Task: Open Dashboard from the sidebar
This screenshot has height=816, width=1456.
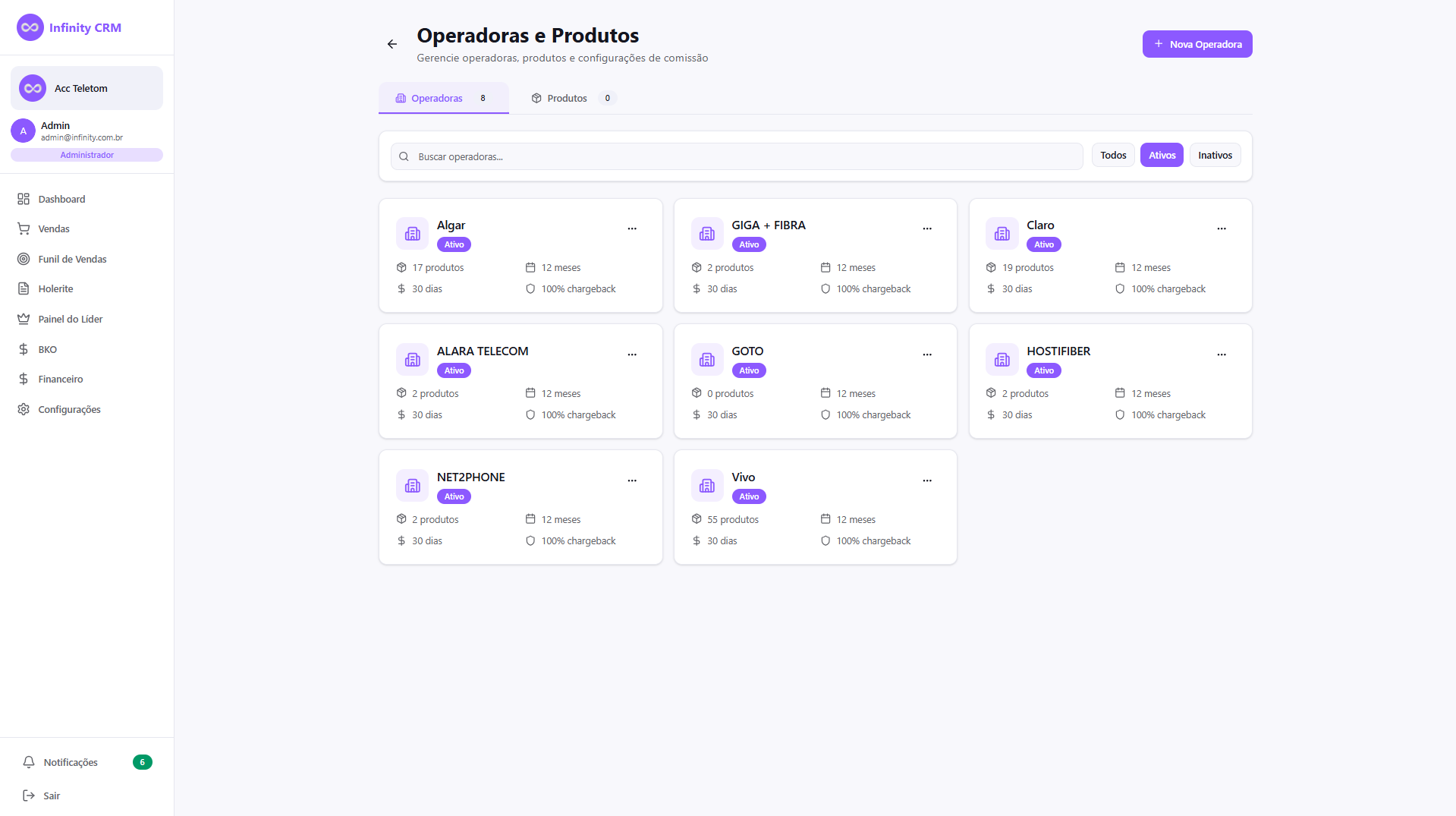Action: click(x=61, y=199)
